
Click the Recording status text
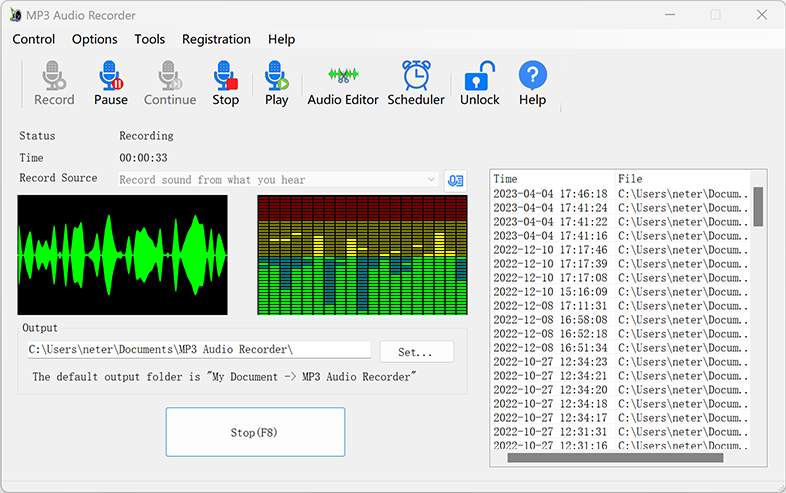coord(146,136)
